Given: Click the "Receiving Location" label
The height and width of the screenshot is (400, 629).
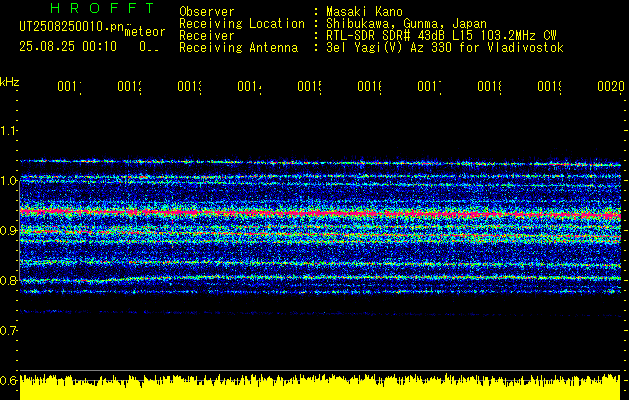Looking at the screenshot, I should (242, 23).
